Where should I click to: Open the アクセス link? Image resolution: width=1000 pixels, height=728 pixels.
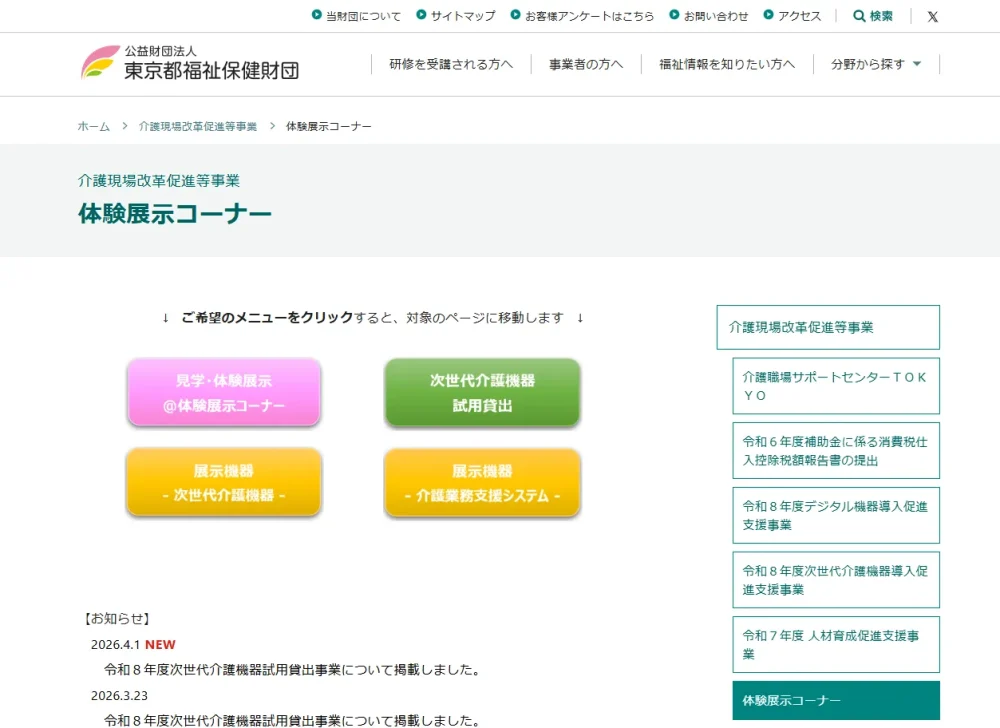800,16
